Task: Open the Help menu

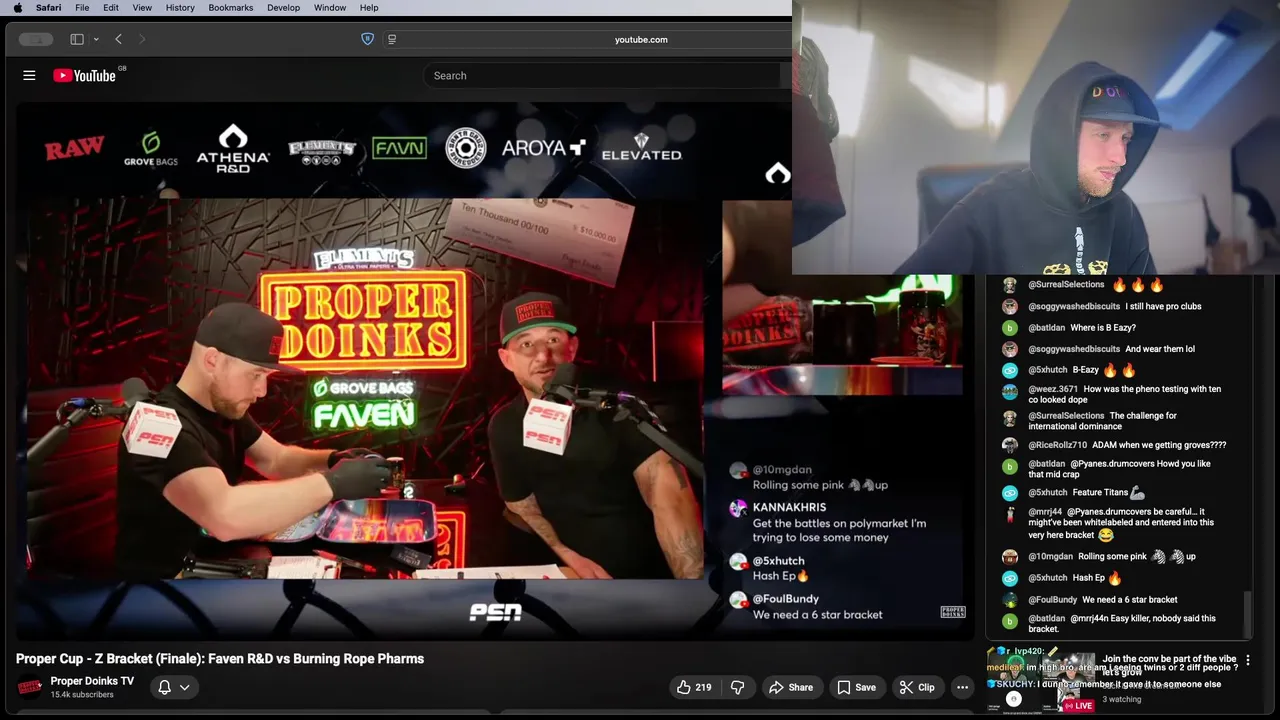Action: 369,7
